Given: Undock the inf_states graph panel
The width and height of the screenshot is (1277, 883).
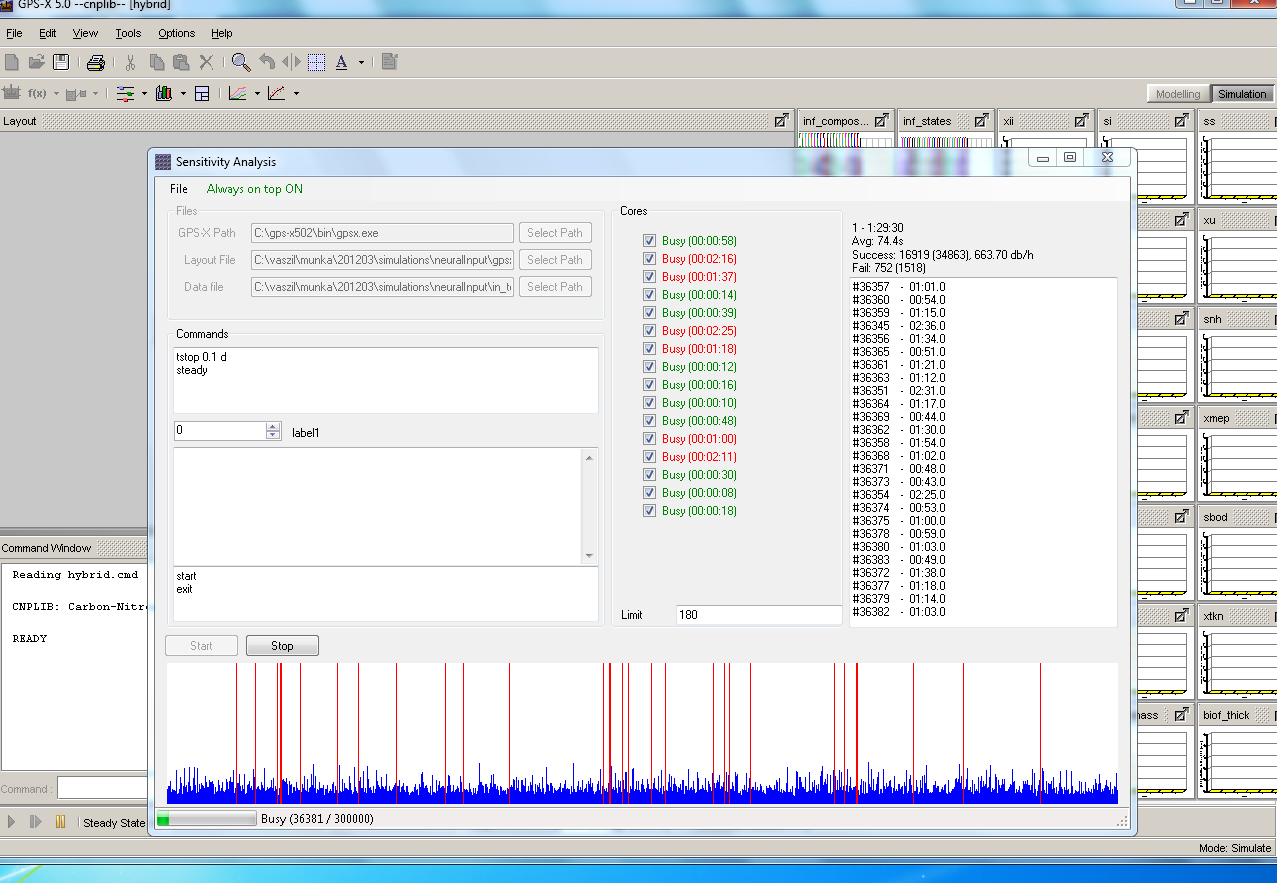Looking at the screenshot, I should (982, 121).
